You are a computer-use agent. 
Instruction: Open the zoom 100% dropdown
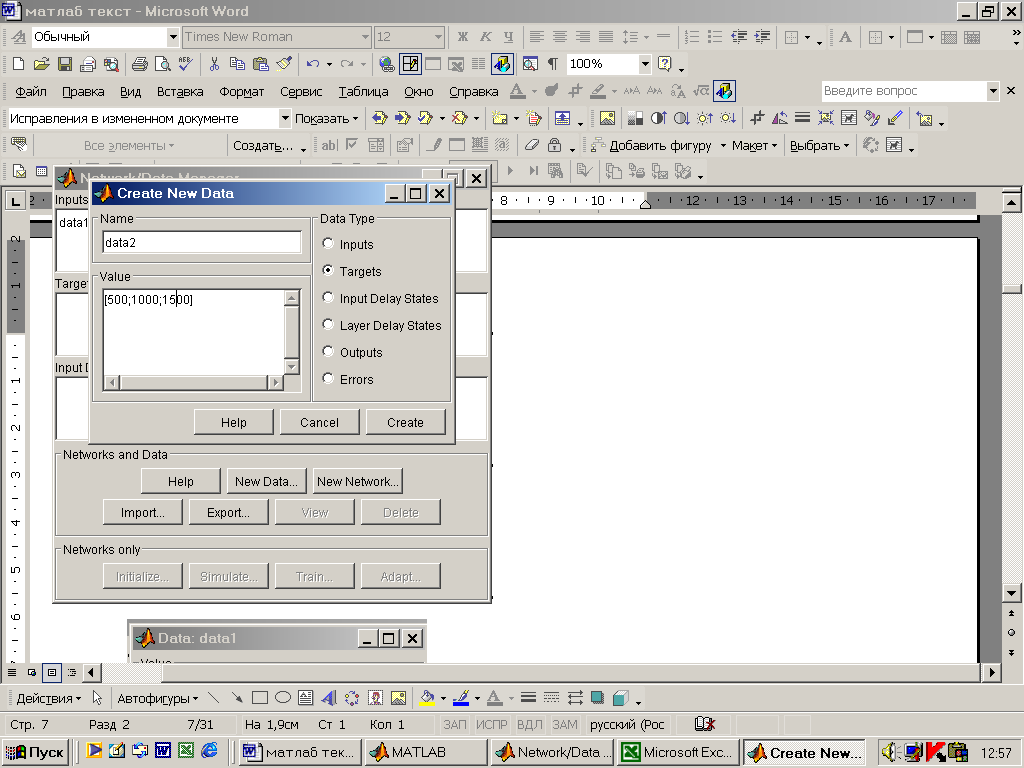coord(645,64)
